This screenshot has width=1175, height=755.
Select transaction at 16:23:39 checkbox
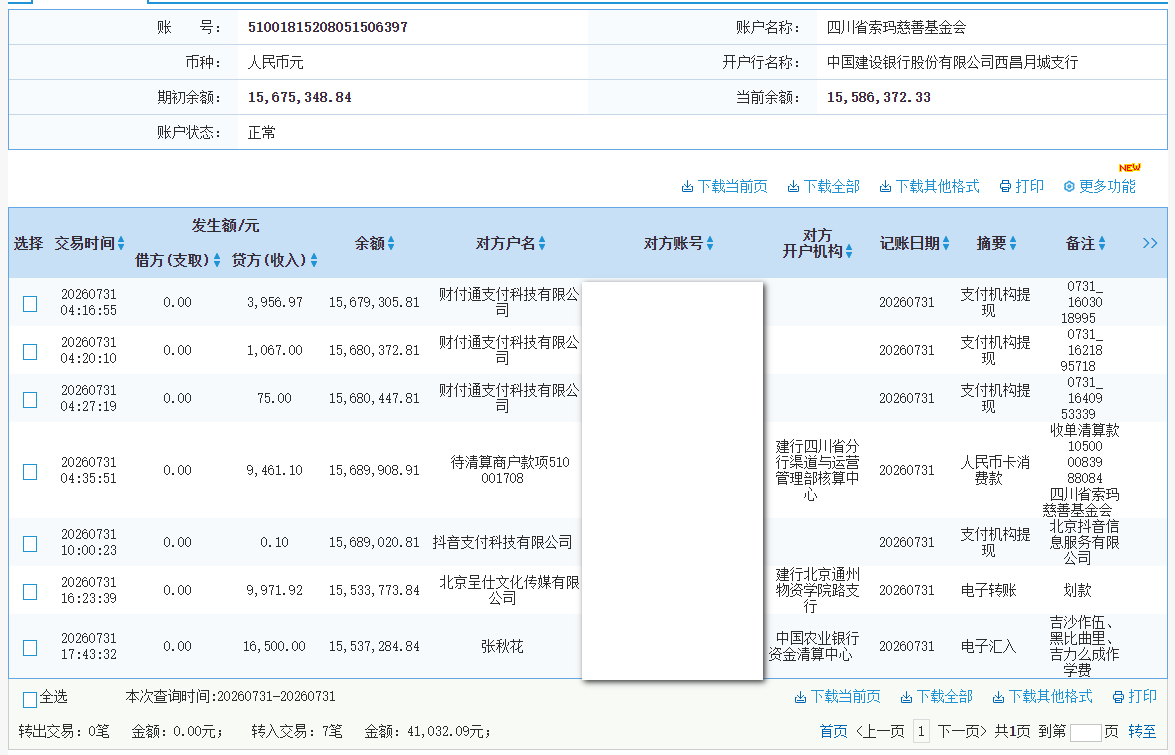[30, 591]
